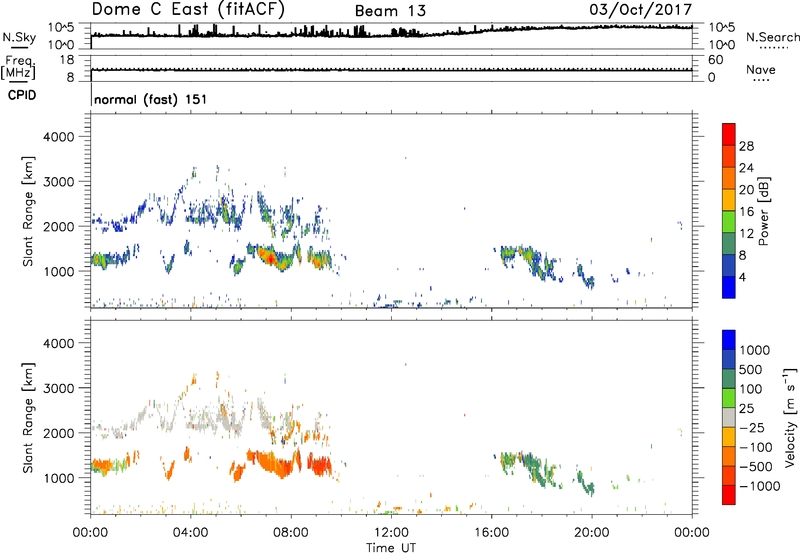Click the "4000" tick label of the power panel
Screen dimensions: 800x554
(x=58, y=137)
